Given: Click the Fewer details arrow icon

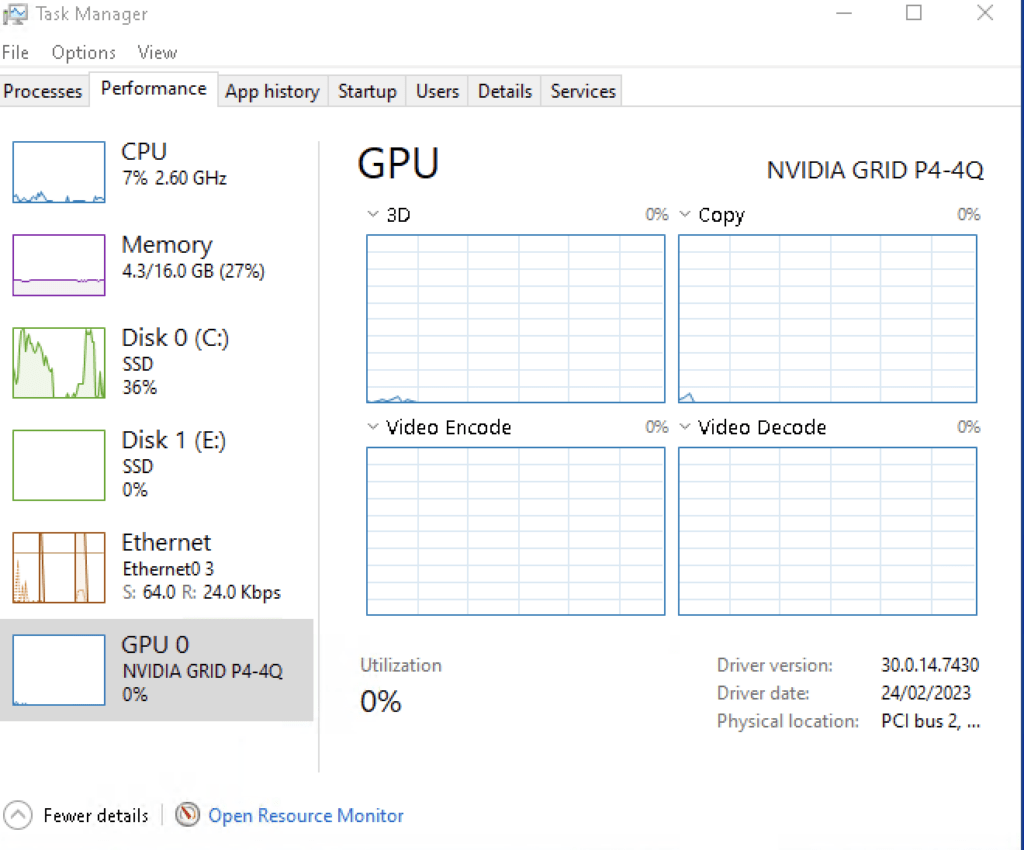Looking at the screenshot, I should pos(18,815).
